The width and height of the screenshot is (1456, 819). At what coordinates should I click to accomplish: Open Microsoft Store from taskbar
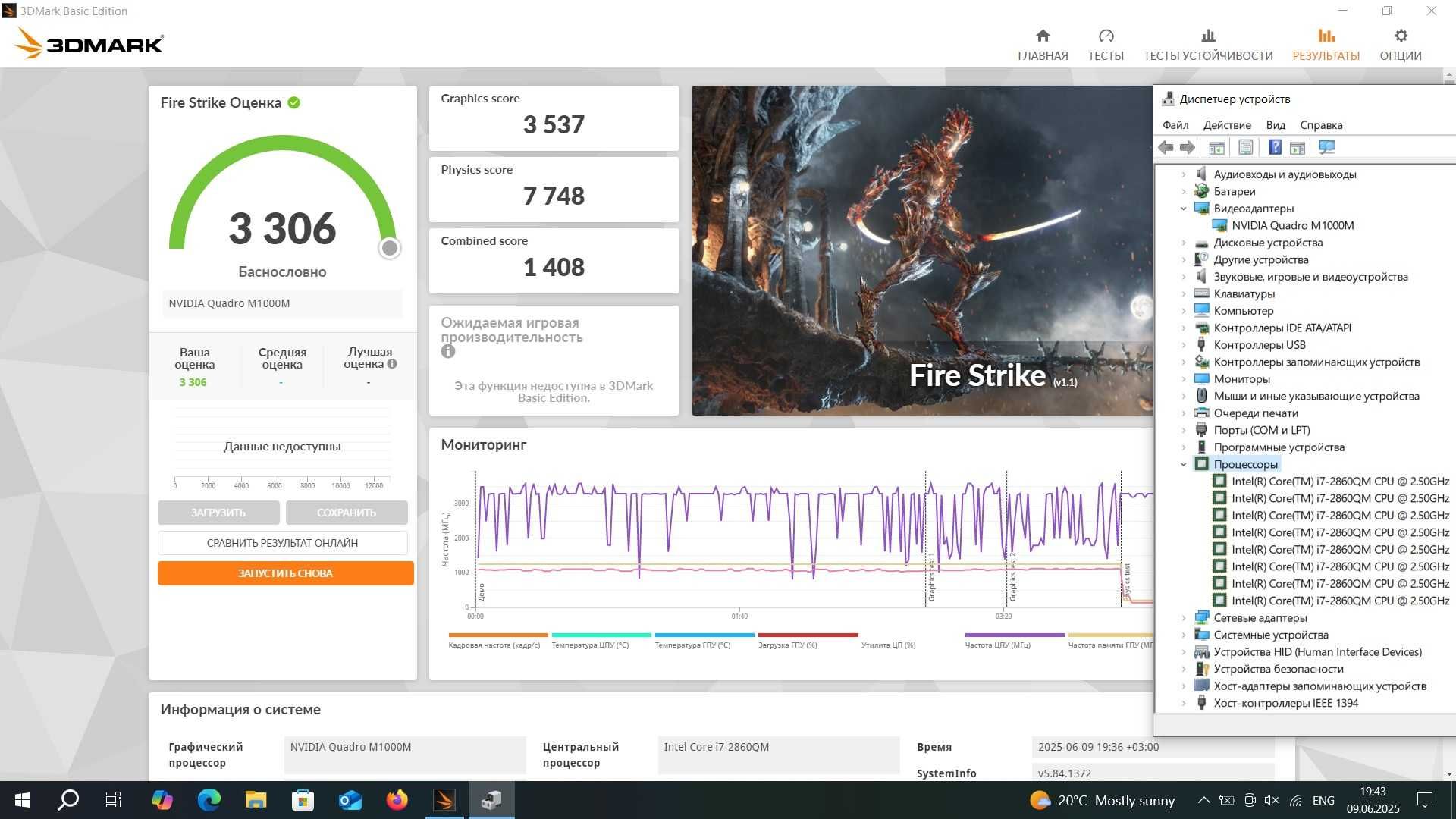(303, 800)
